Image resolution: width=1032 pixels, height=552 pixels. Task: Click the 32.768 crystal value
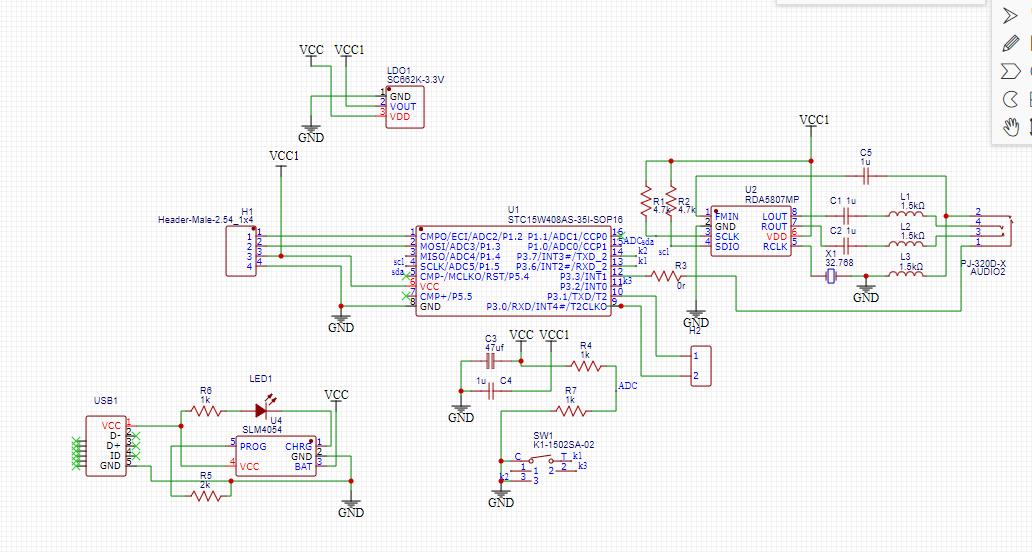click(x=839, y=263)
